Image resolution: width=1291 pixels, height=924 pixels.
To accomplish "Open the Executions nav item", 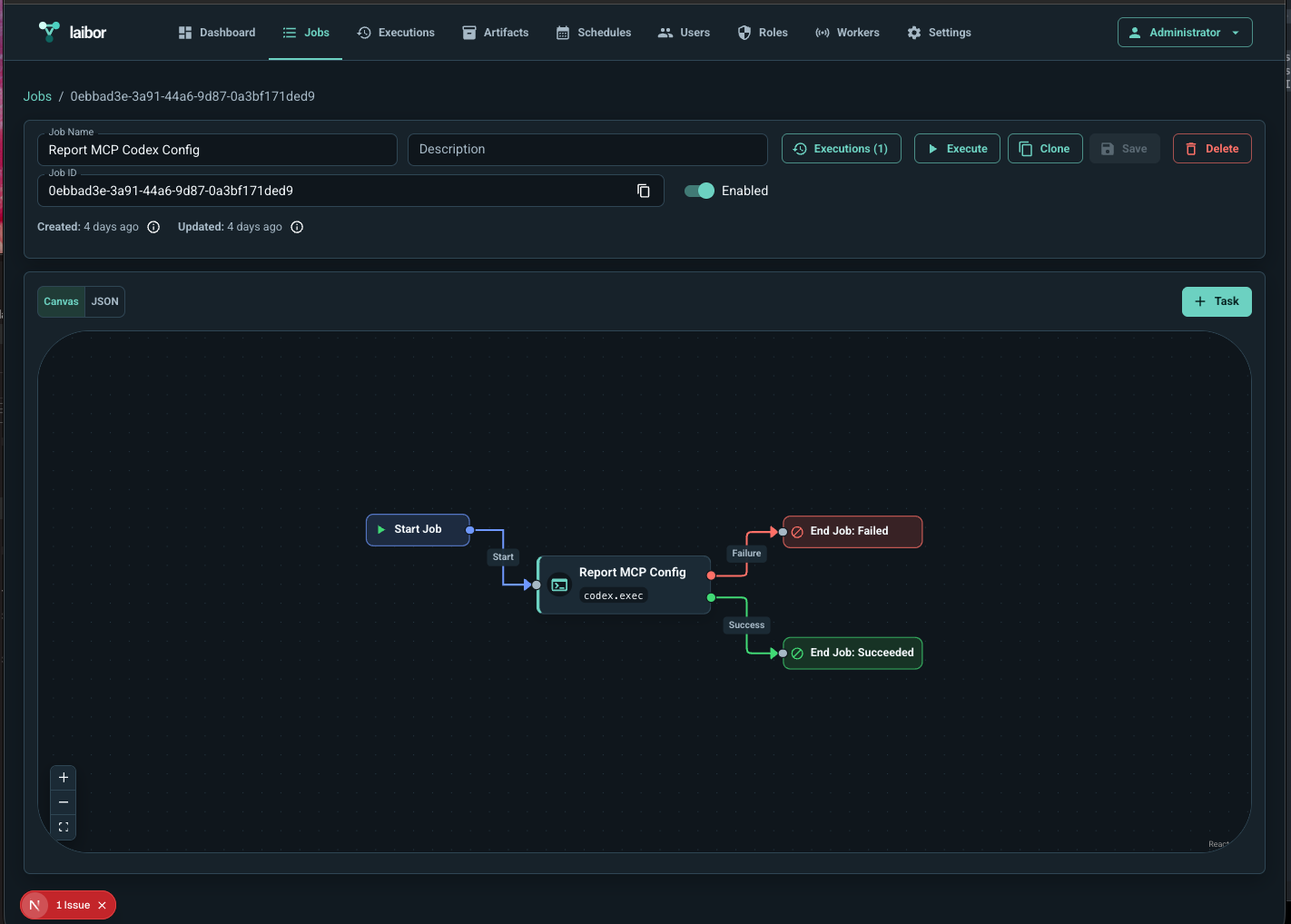I will coord(396,33).
